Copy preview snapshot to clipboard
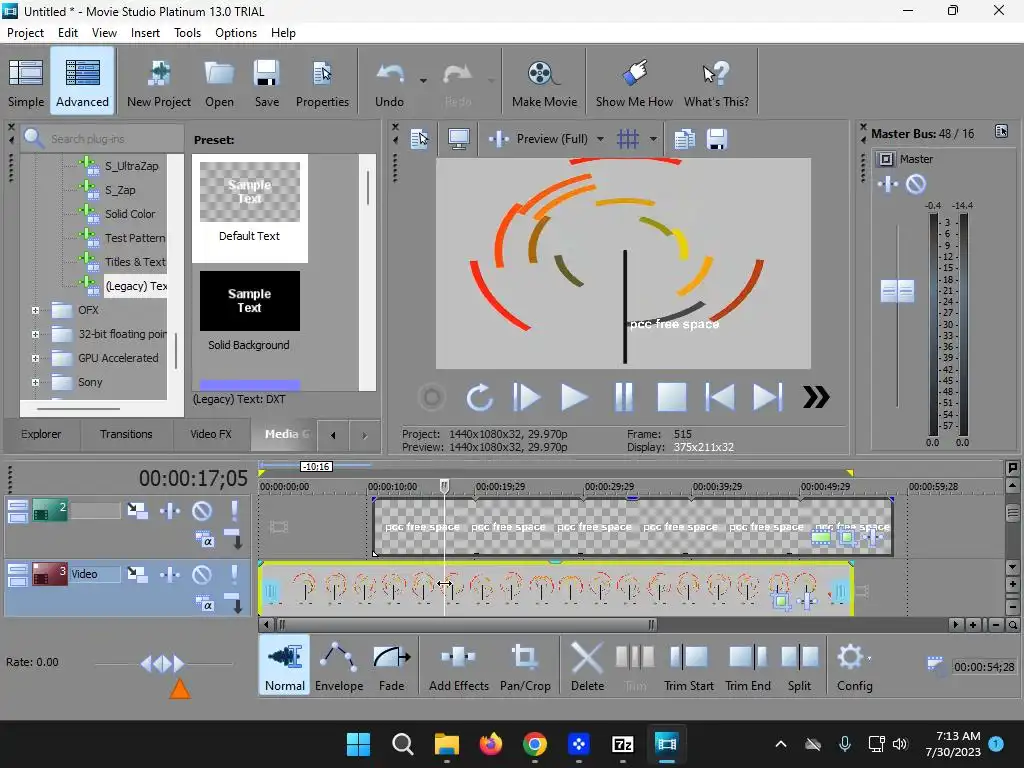Viewport: 1024px width, 768px height. pos(684,138)
